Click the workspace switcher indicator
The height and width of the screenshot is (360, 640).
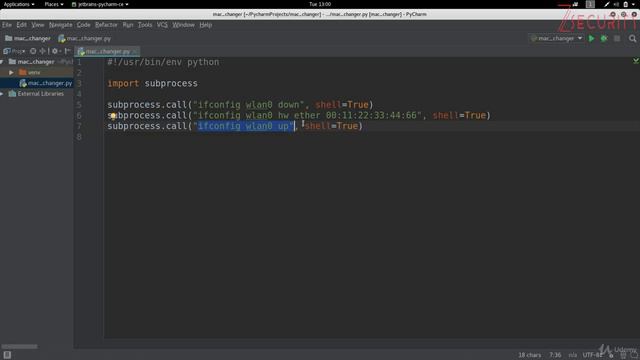tap(590, 4)
